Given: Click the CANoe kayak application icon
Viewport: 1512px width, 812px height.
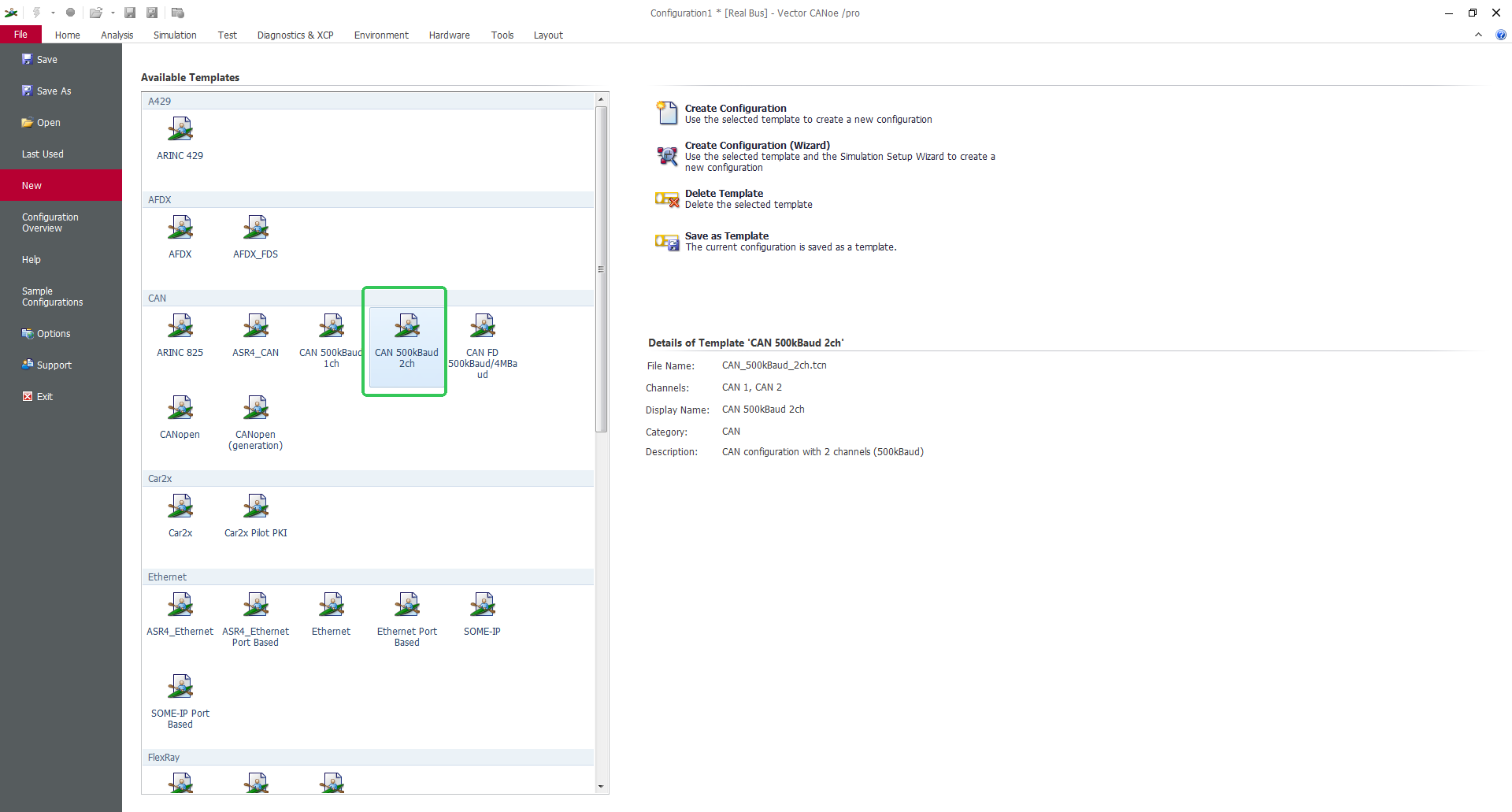Looking at the screenshot, I should point(11,13).
